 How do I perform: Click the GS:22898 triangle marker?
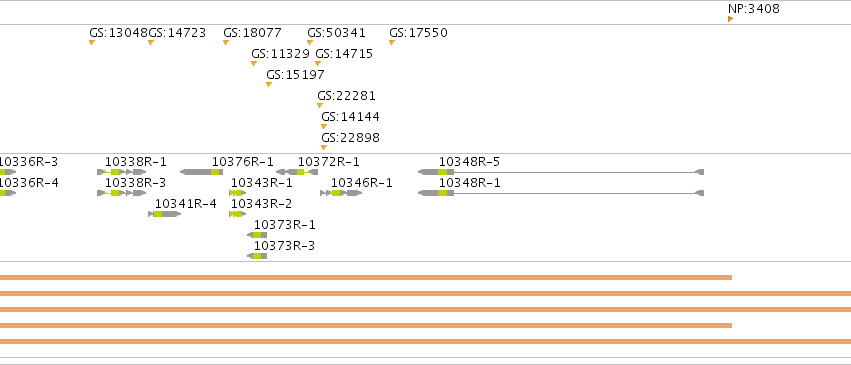pyautogui.click(x=324, y=147)
